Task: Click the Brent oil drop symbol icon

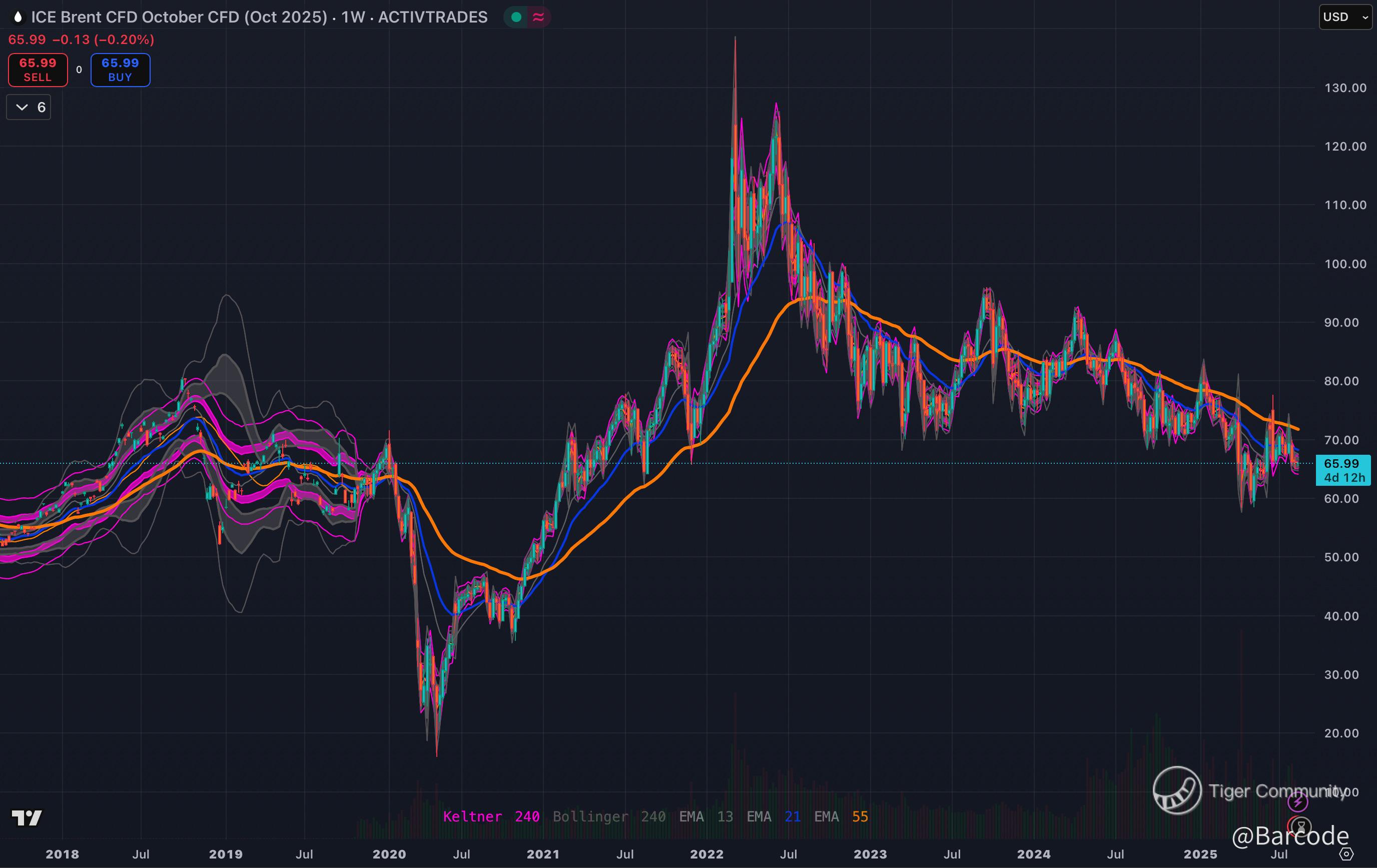Action: click(18, 17)
